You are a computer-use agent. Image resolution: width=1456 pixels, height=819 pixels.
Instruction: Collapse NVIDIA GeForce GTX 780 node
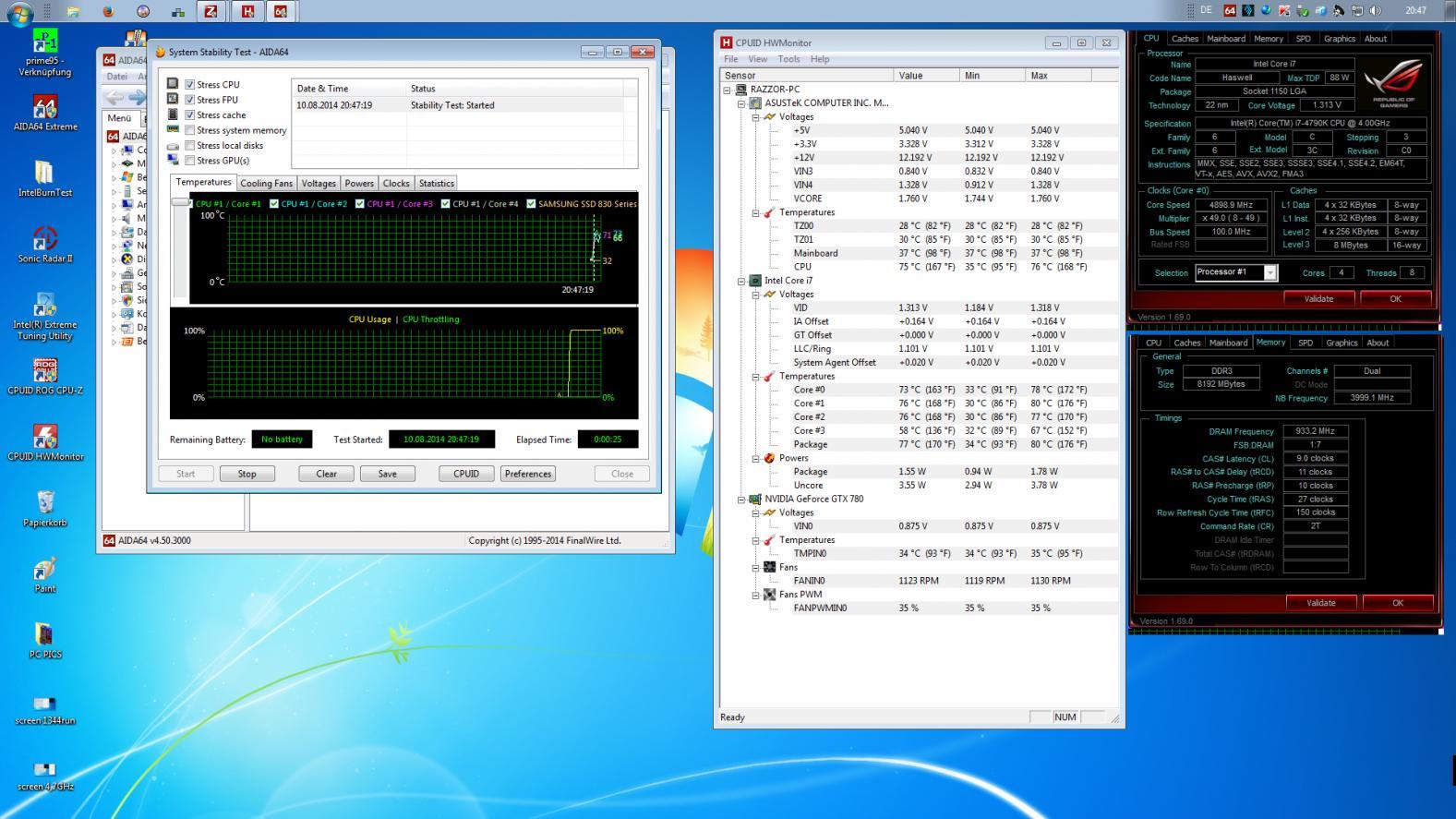[x=740, y=500]
